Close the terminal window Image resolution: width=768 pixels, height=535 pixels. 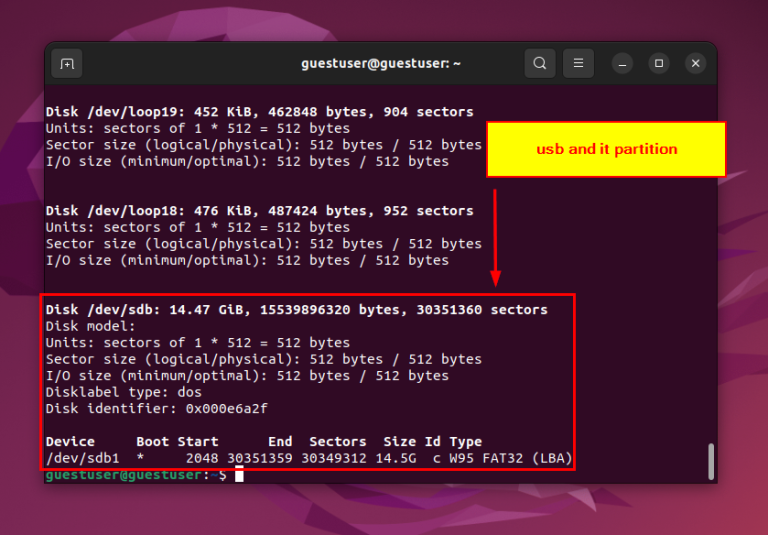point(696,64)
